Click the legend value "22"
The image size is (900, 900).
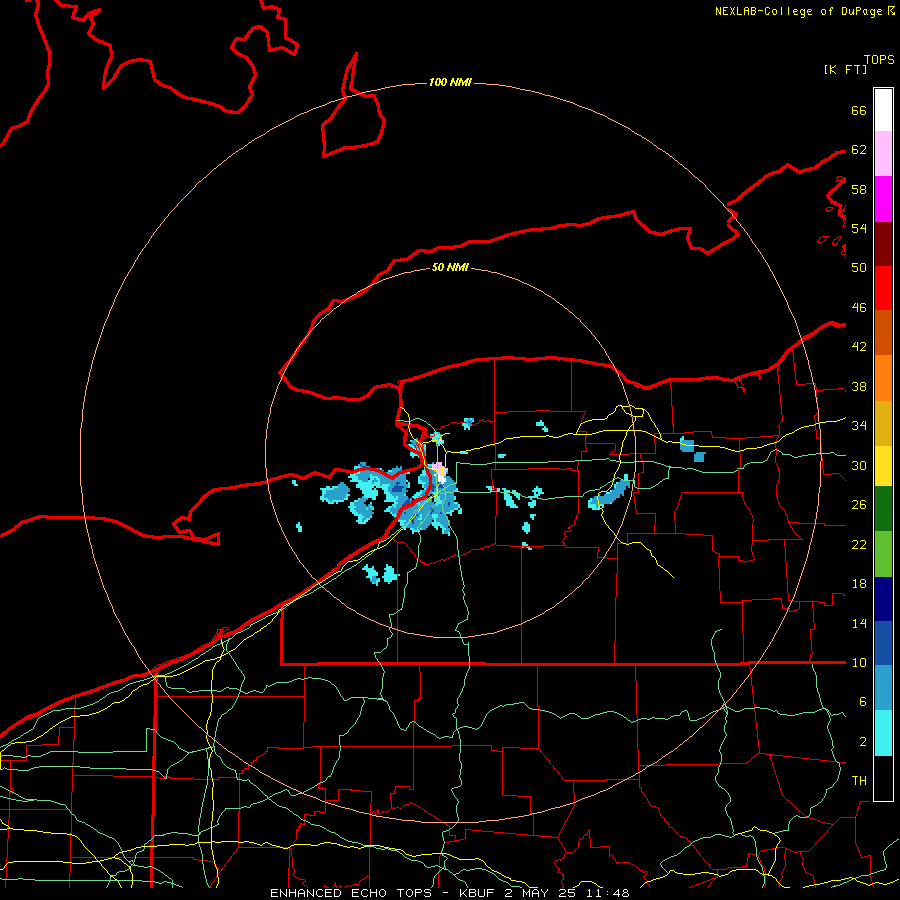click(x=859, y=544)
